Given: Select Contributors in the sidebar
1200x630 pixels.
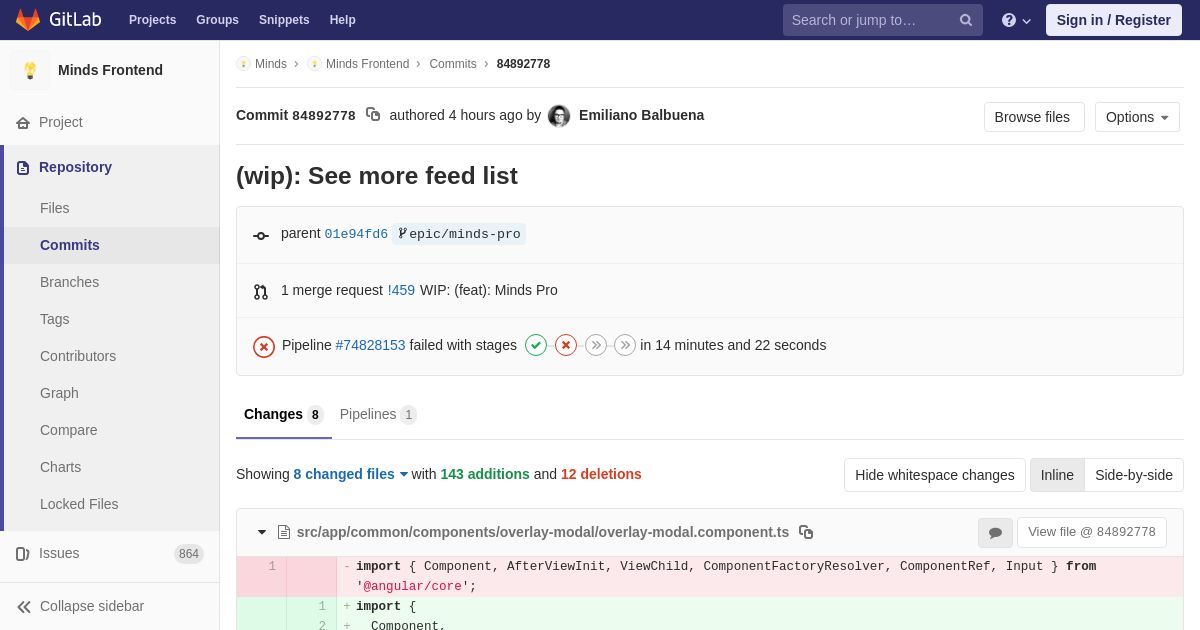Looking at the screenshot, I should point(110,356).
